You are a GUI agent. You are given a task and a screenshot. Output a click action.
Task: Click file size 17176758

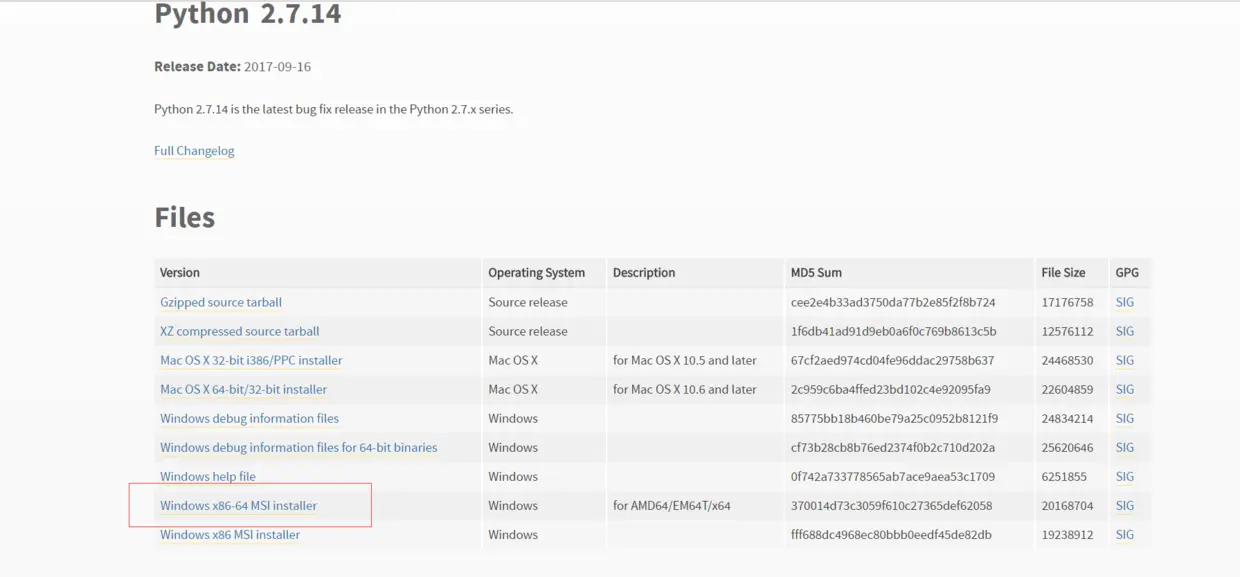[1067, 302]
